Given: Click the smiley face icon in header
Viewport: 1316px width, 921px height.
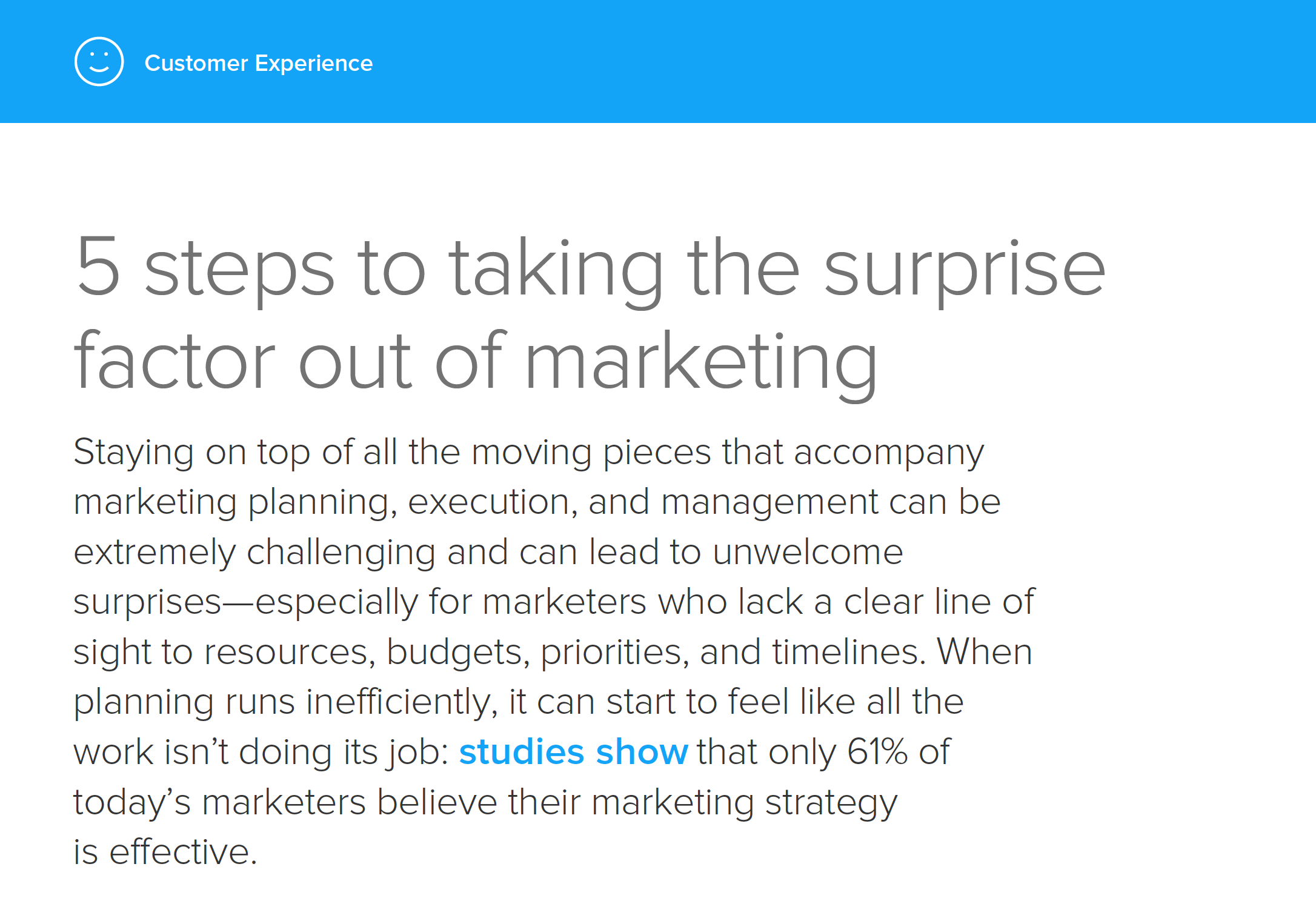Looking at the screenshot, I should [99, 62].
